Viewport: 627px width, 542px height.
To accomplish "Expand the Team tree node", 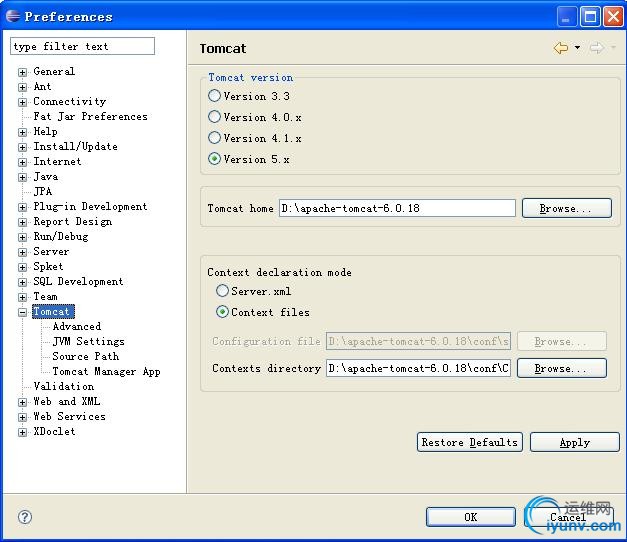I will point(22,297).
